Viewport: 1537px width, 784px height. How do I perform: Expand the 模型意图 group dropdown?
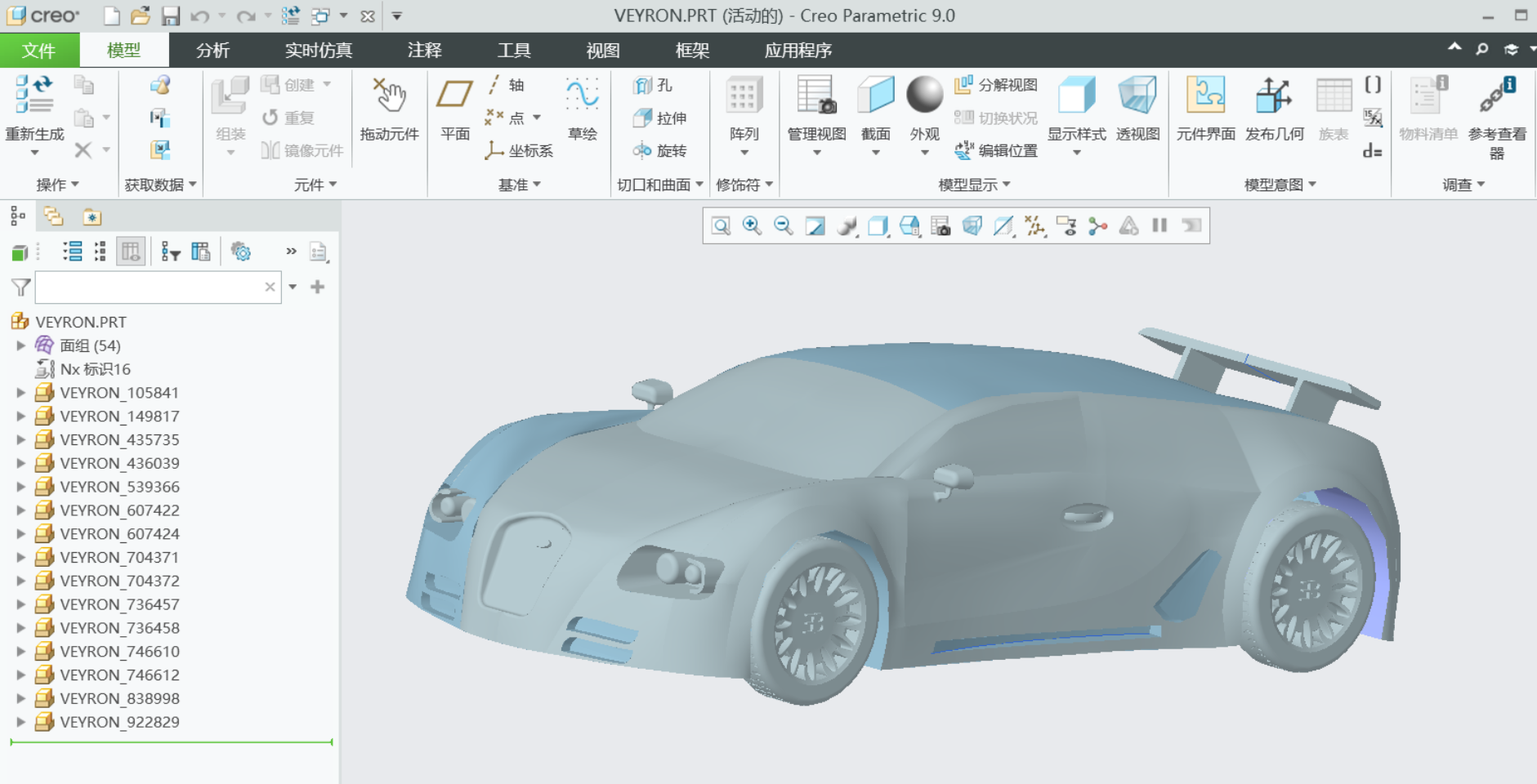[x=1280, y=185]
